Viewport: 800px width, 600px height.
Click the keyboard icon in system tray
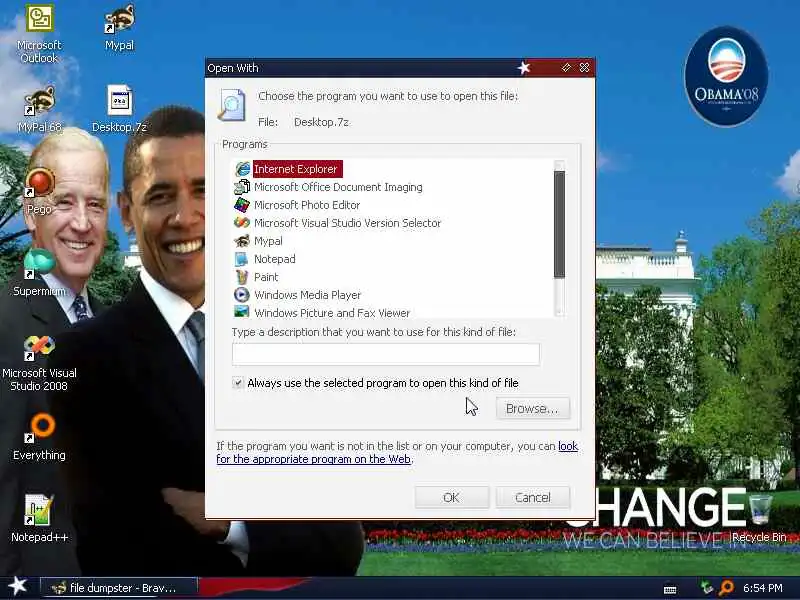pos(670,589)
